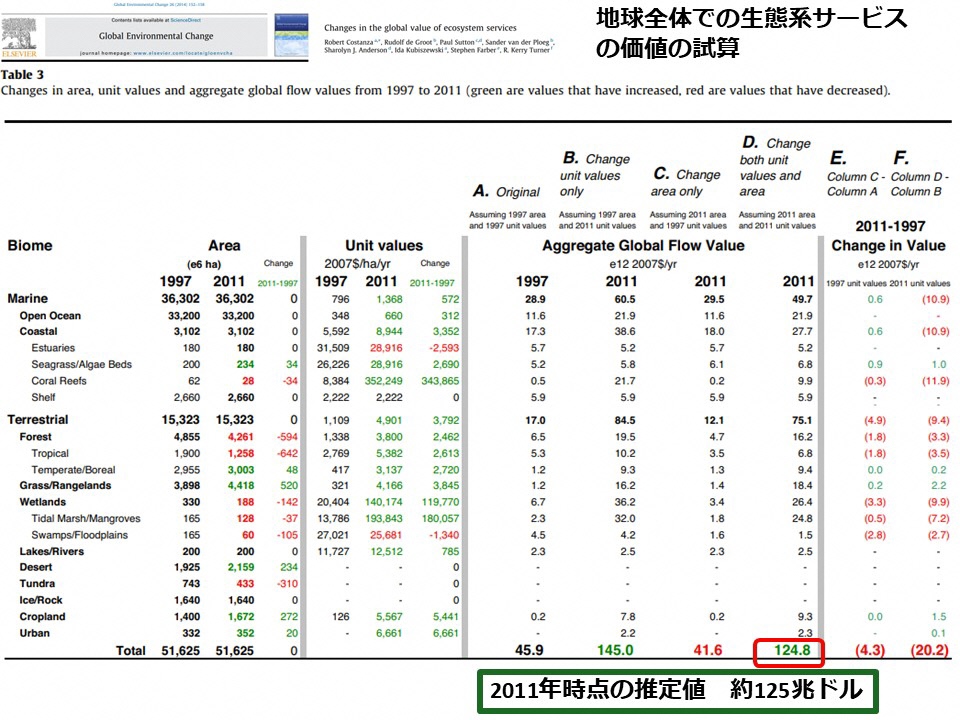Click the green box with 2011年時点の推定値

(676, 691)
